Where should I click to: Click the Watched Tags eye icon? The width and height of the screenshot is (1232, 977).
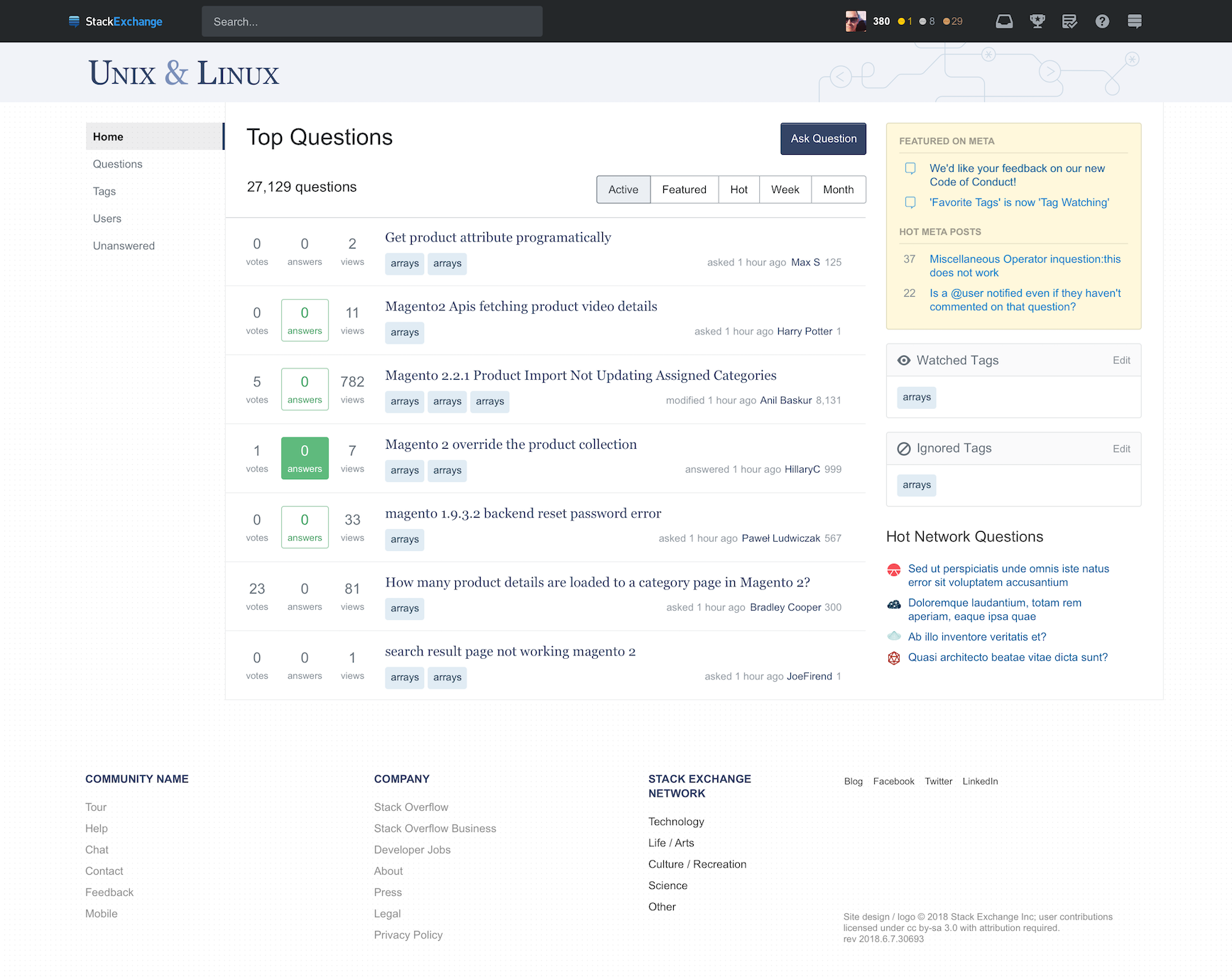(x=904, y=361)
